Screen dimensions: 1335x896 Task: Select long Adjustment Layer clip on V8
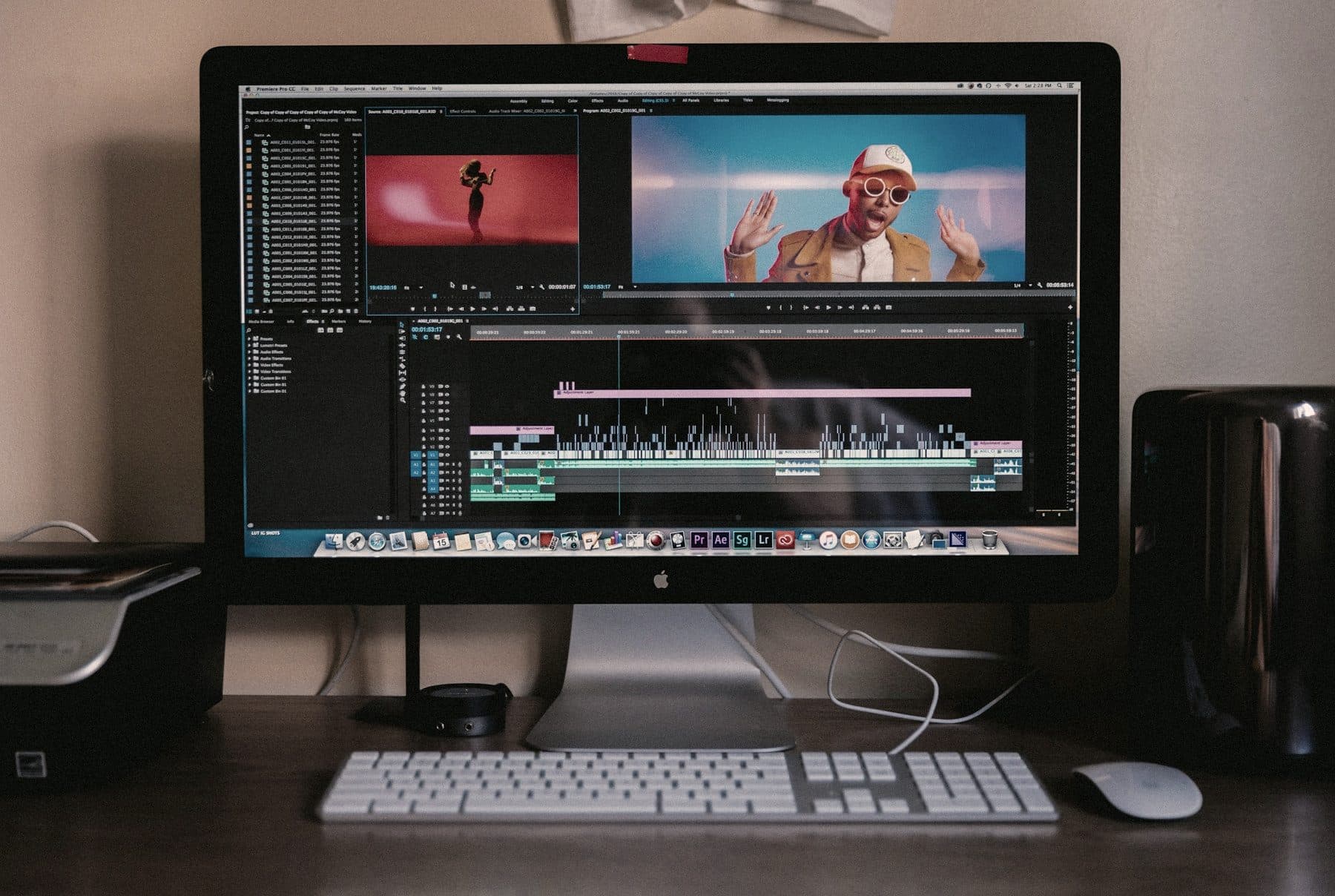click(762, 392)
